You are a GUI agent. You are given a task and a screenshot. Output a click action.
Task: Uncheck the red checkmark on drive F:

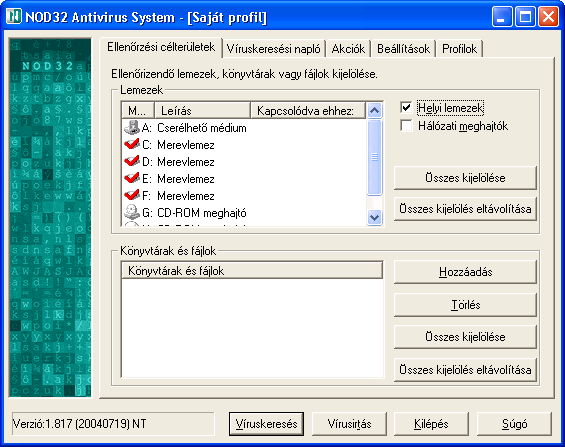pyautogui.click(x=132, y=195)
